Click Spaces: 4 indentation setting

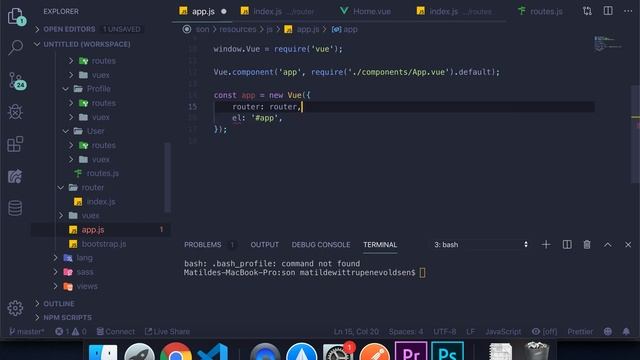[406, 331]
